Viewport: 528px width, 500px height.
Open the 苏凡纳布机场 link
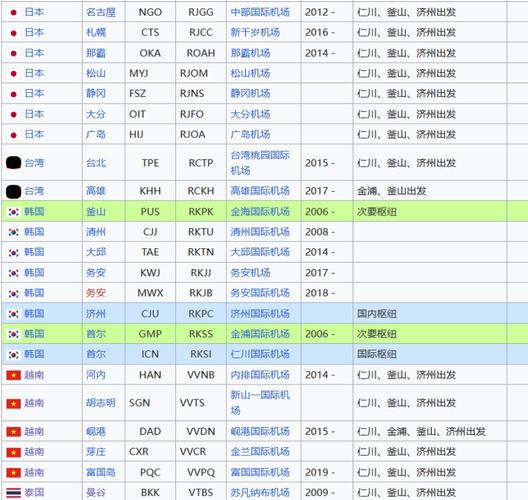260,493
